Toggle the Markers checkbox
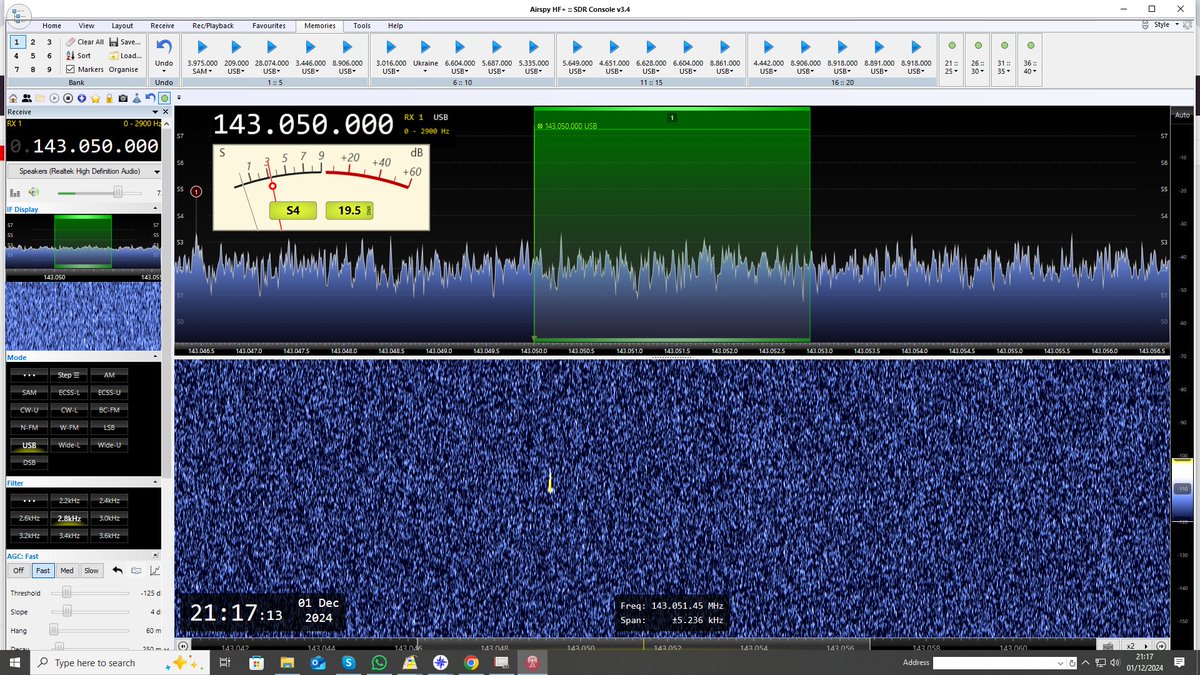Viewport: 1200px width, 675px height. pos(70,69)
